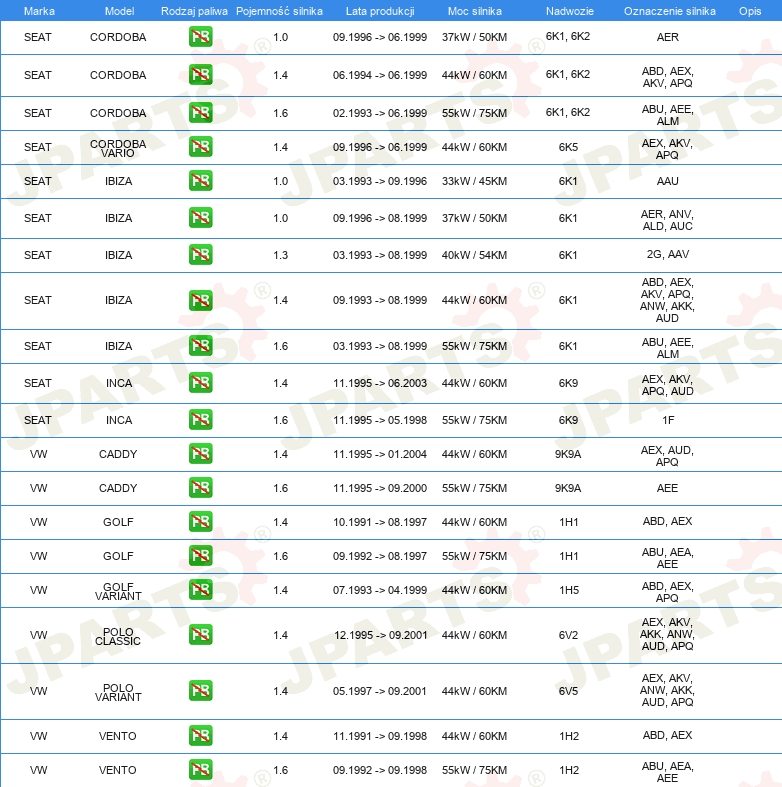
Task: Click fuel icon in Vento 1.6 row
Action: tap(201, 769)
